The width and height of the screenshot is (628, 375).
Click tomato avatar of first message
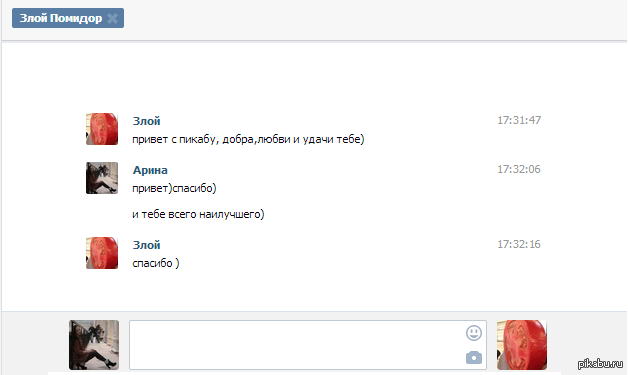[102, 129]
